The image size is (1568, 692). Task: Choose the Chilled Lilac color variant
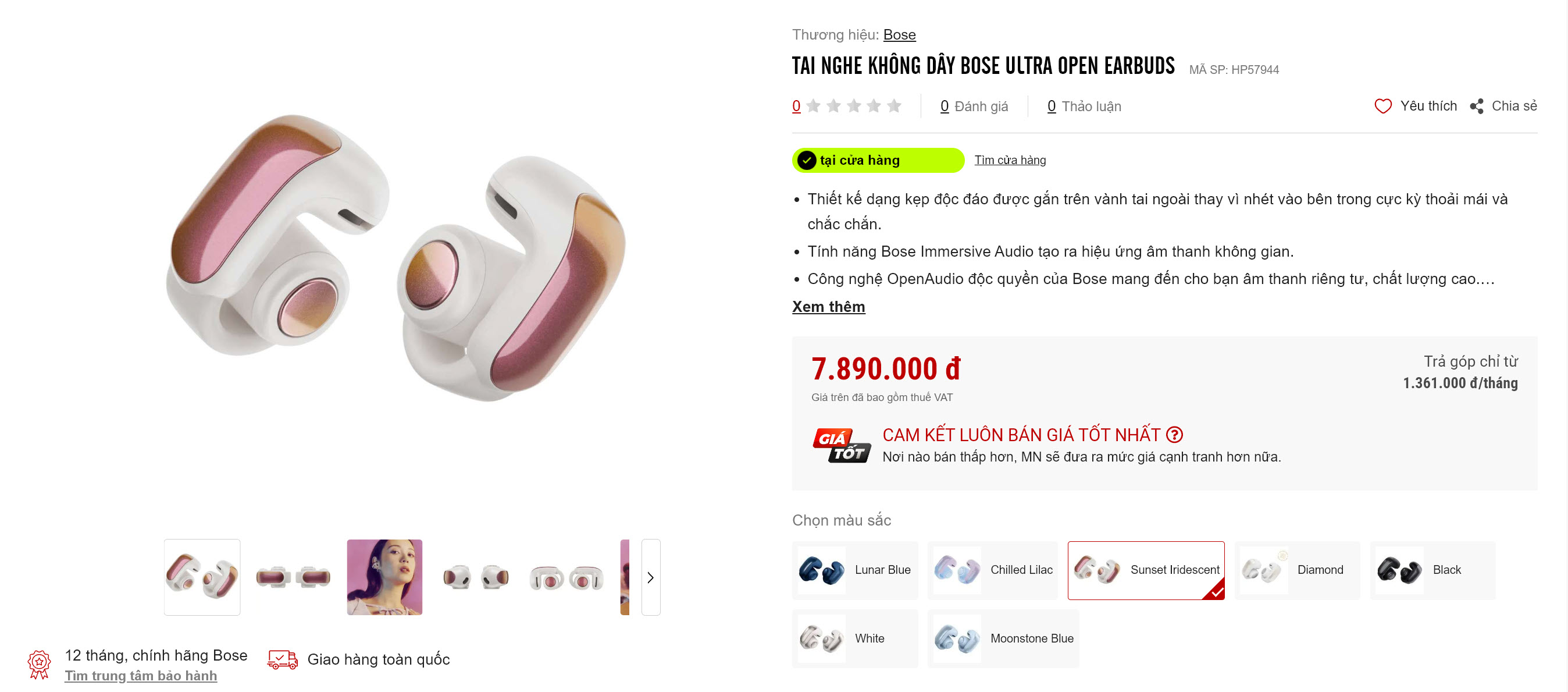coord(993,570)
